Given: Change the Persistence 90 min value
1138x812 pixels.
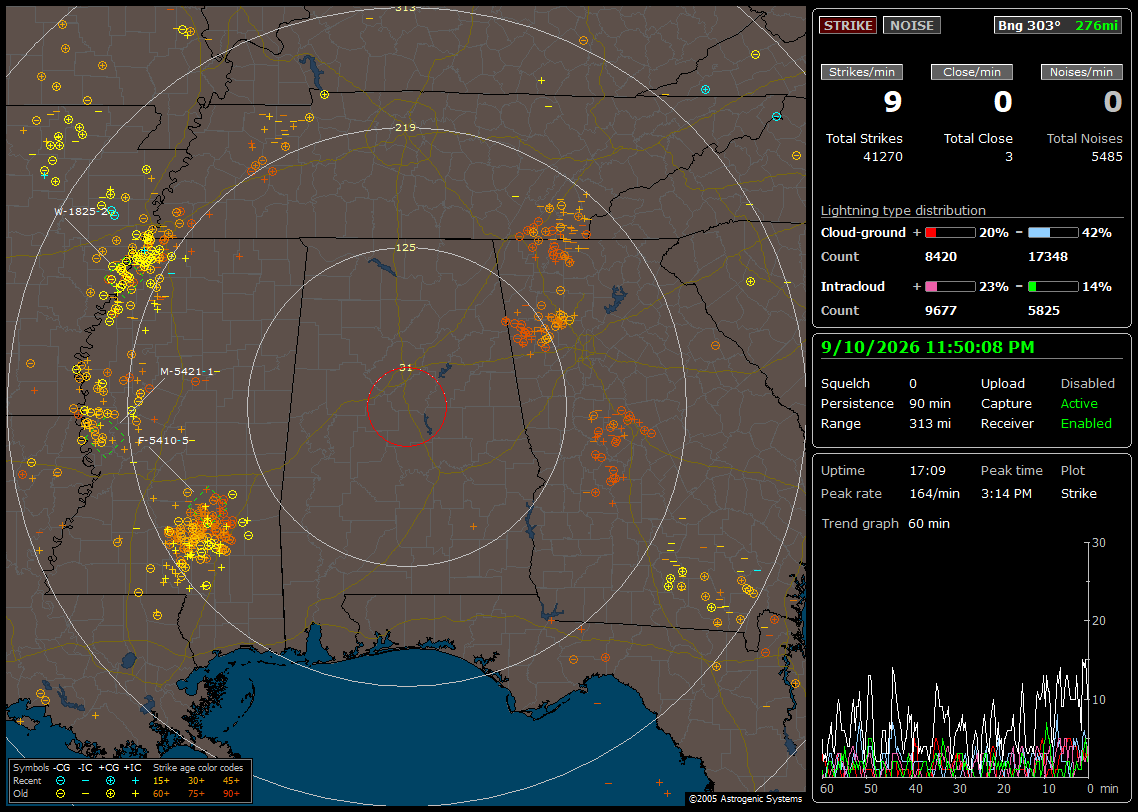Looking at the screenshot, I should pos(930,403).
